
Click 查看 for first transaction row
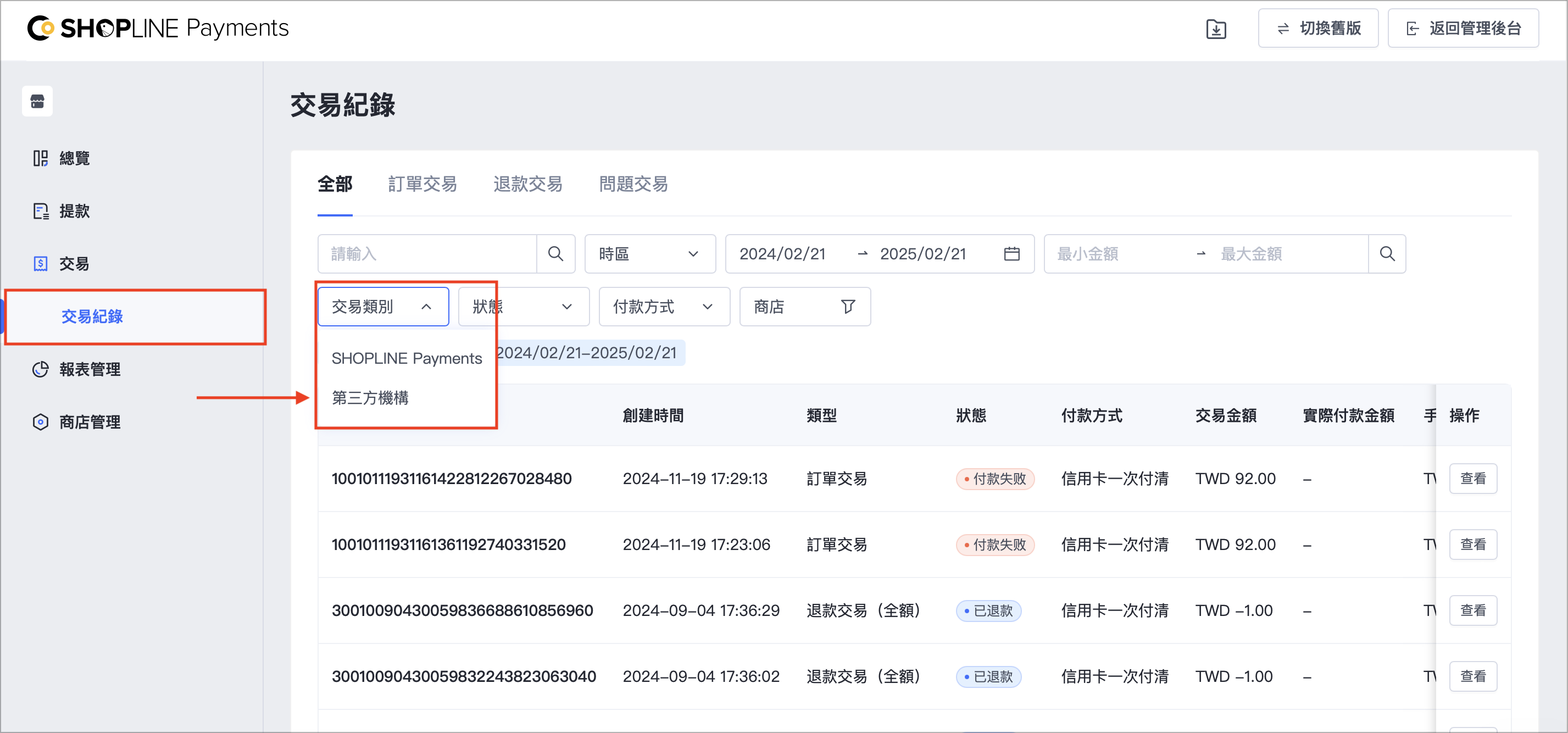(x=1472, y=479)
